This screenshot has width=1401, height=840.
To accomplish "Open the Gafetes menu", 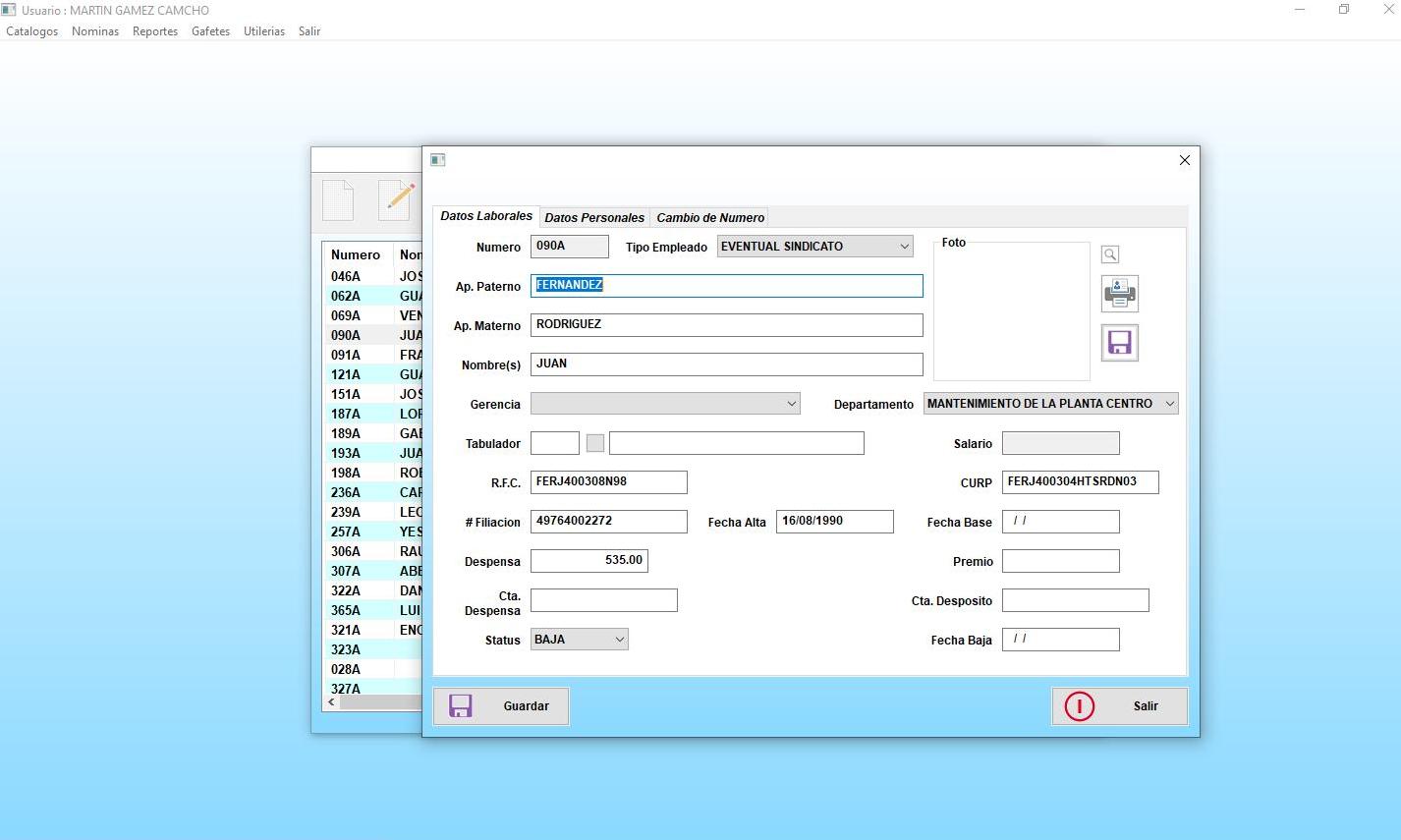I will [210, 31].
